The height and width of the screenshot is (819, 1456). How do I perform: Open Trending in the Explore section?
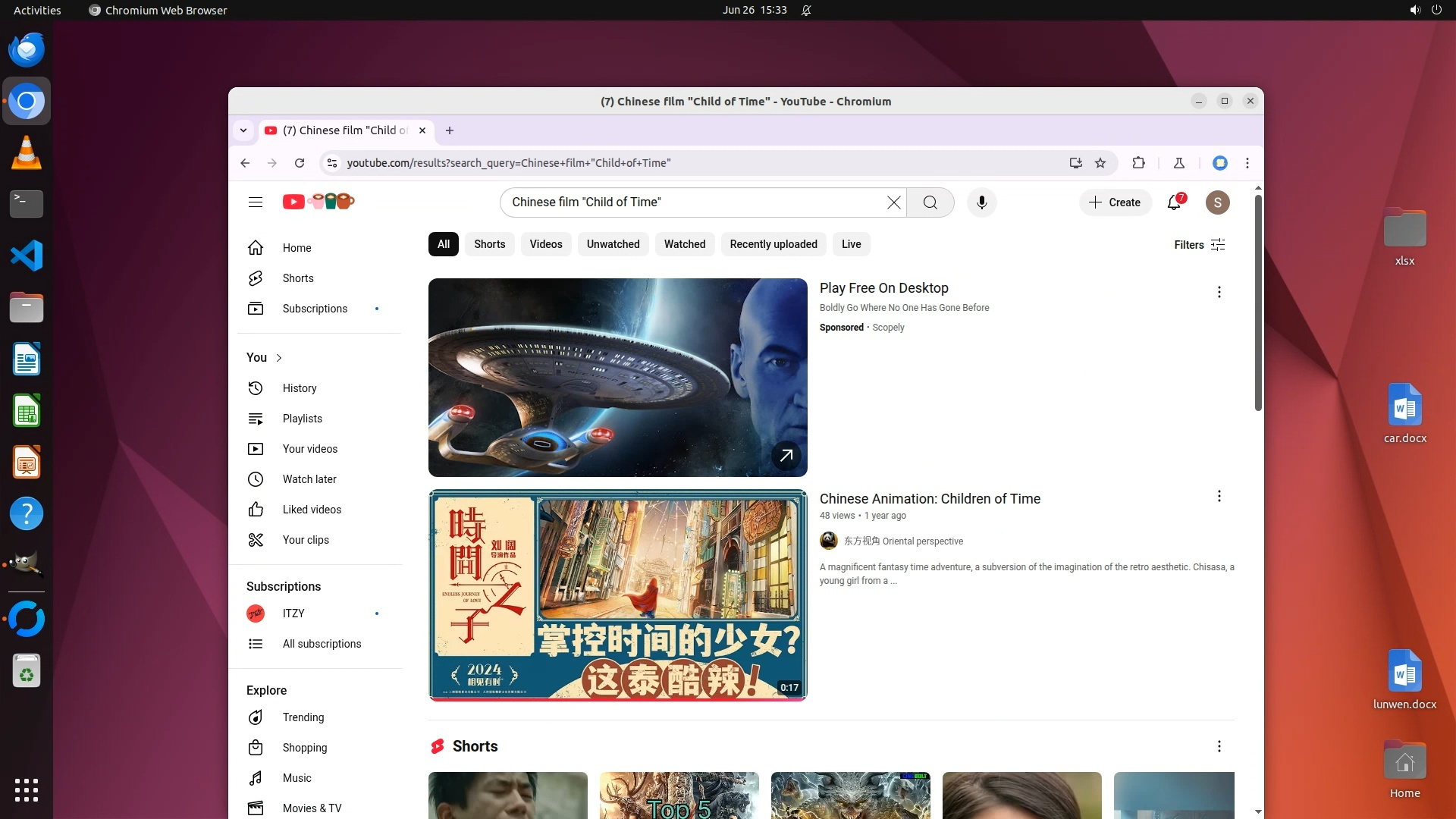(x=303, y=717)
